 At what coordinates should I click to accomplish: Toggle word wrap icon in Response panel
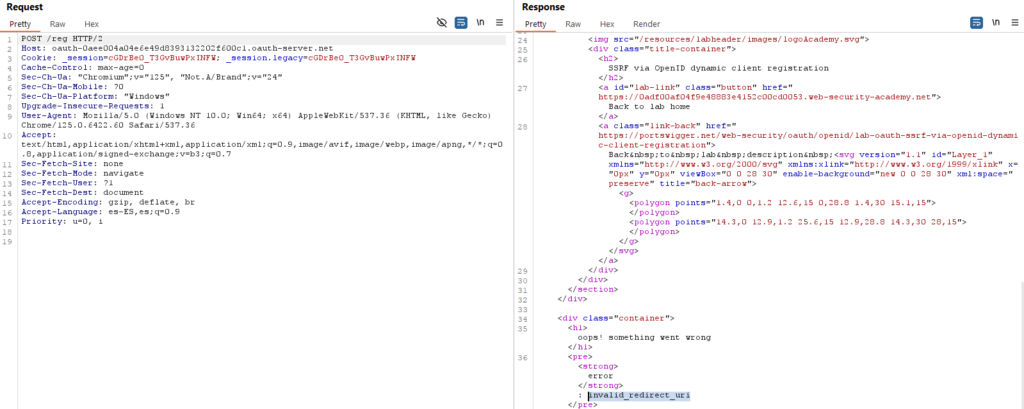pos(974,22)
